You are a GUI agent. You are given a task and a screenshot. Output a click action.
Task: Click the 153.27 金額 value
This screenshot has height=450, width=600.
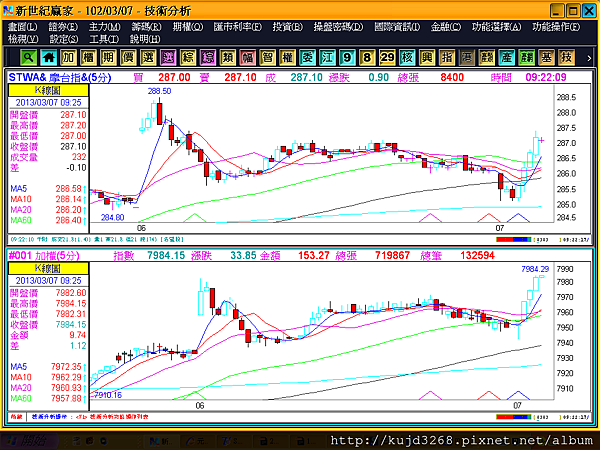click(314, 255)
